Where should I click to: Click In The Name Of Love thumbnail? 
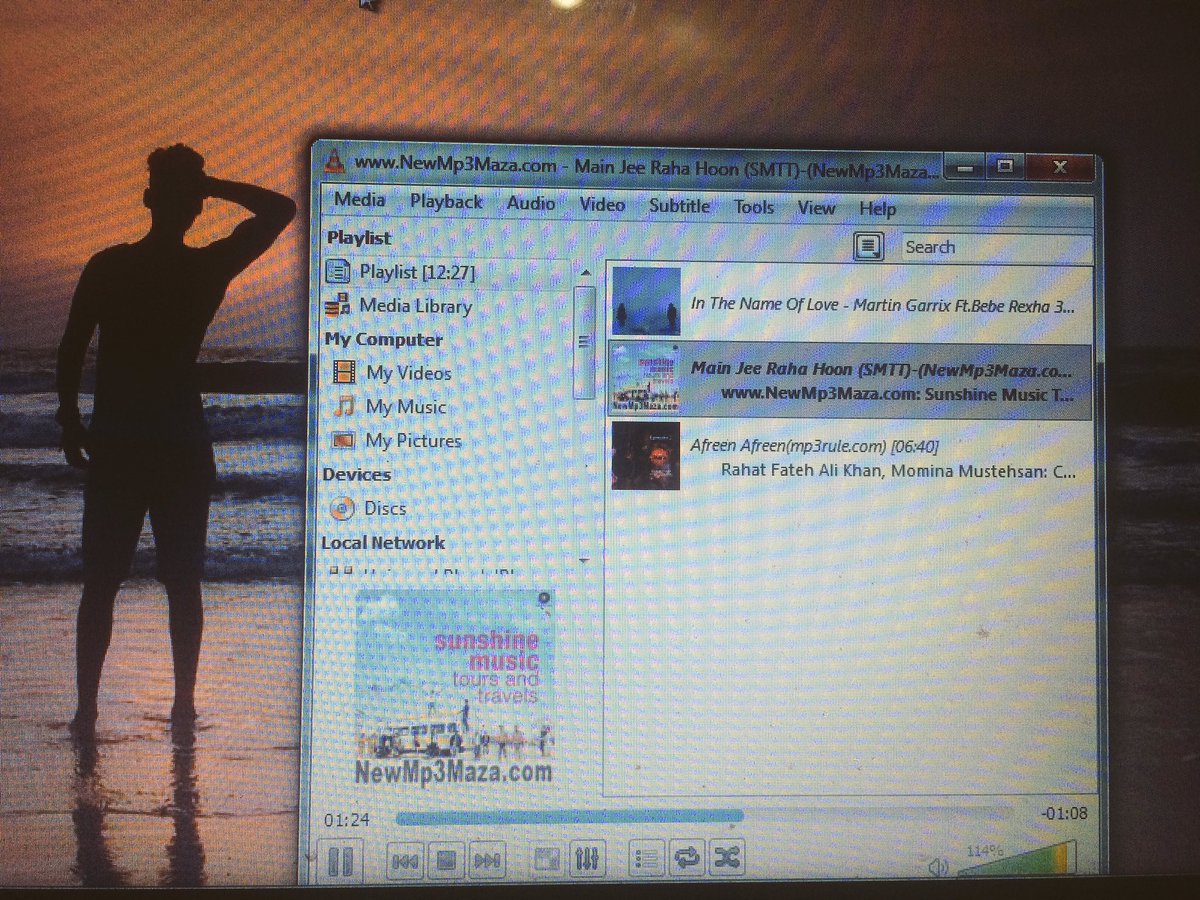646,301
